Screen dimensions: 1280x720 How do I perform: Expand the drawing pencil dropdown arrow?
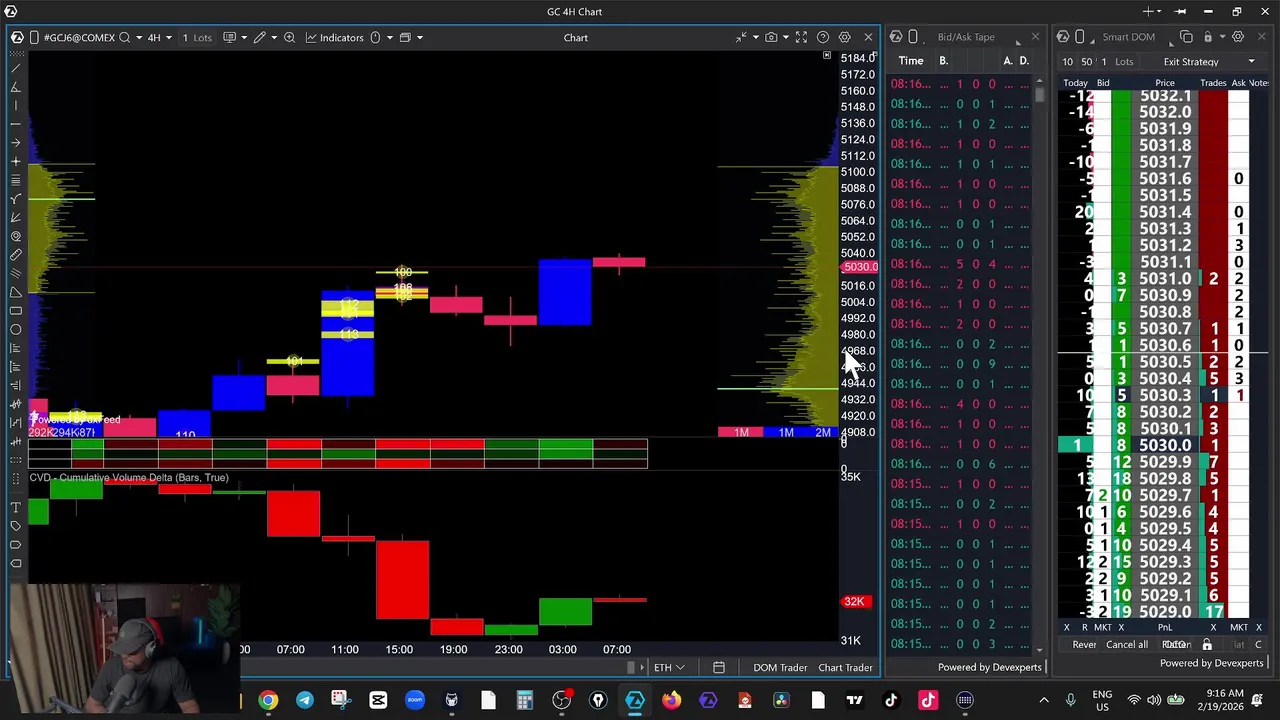click(272, 38)
